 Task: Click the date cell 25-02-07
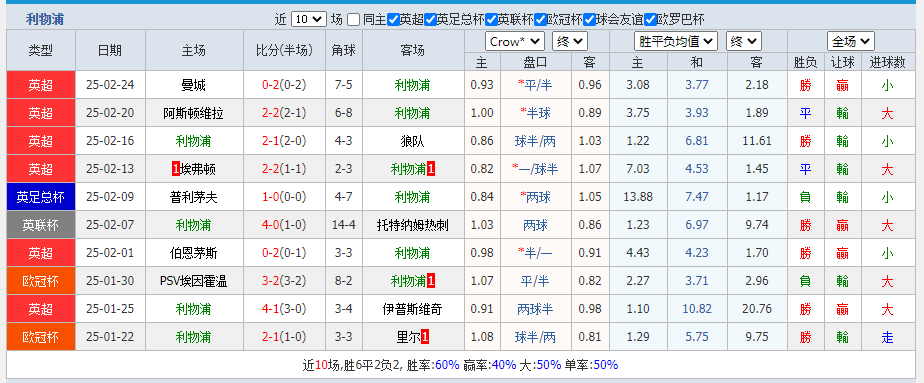(110, 225)
